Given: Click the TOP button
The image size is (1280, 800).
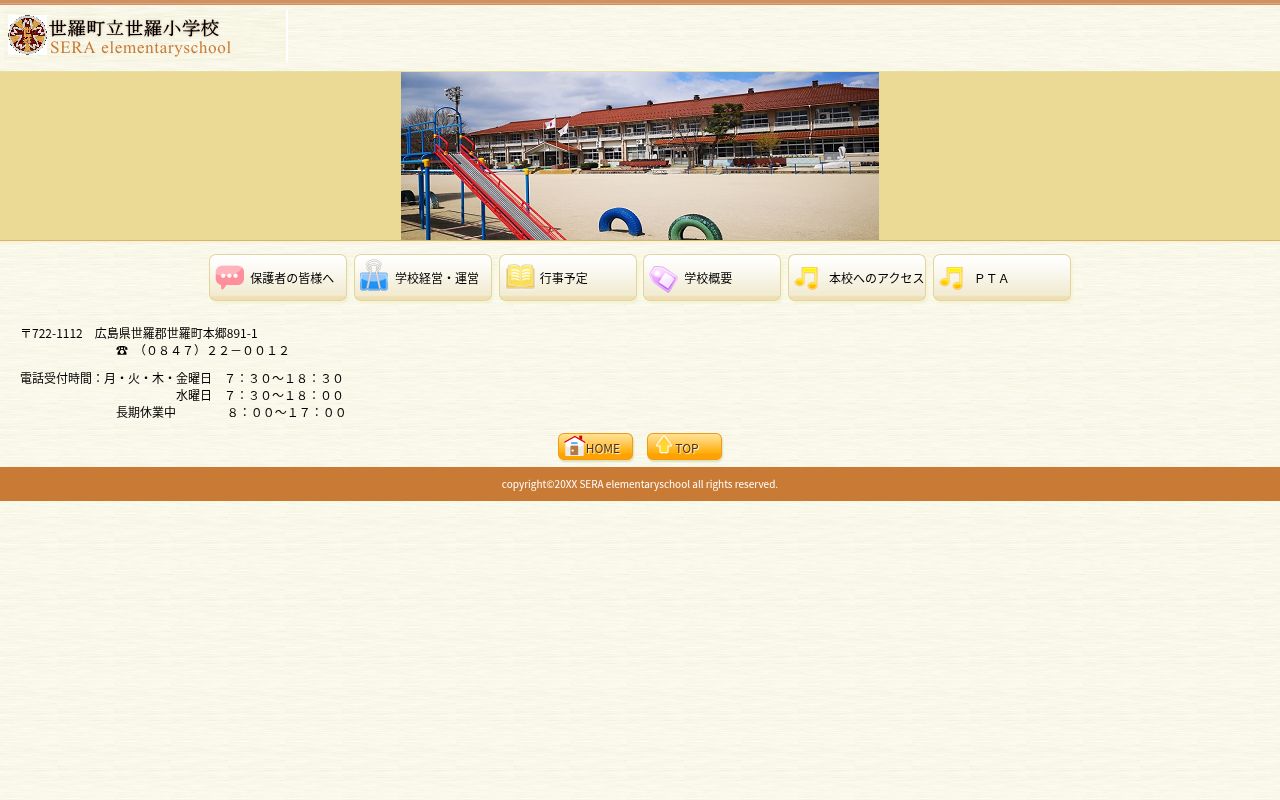Looking at the screenshot, I should click(685, 447).
